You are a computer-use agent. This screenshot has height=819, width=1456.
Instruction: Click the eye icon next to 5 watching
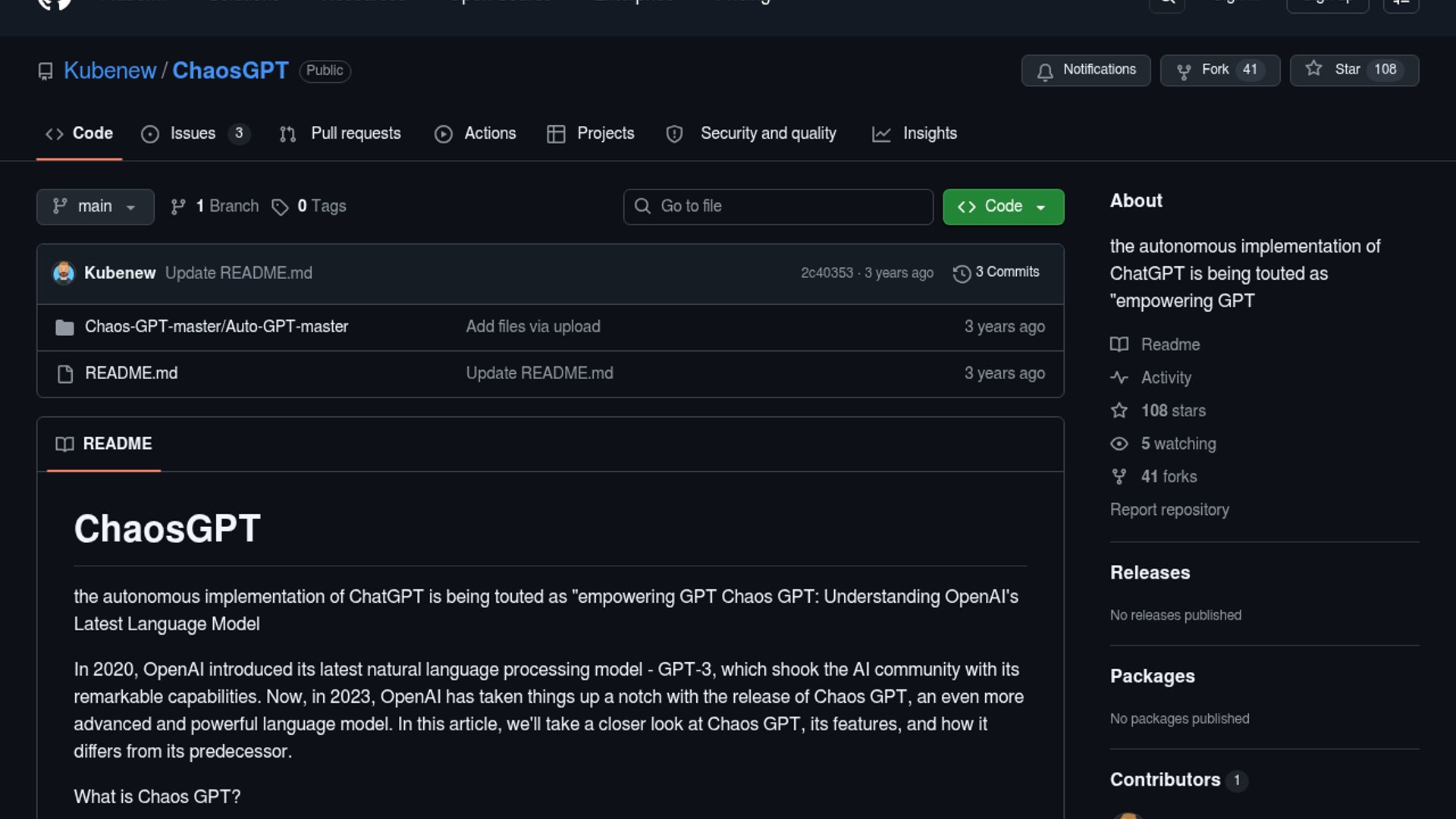point(1119,444)
